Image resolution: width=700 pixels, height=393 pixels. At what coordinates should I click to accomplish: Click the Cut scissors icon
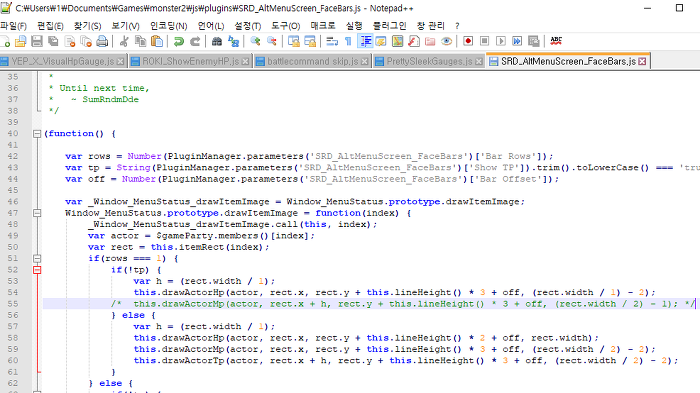pos(124,42)
